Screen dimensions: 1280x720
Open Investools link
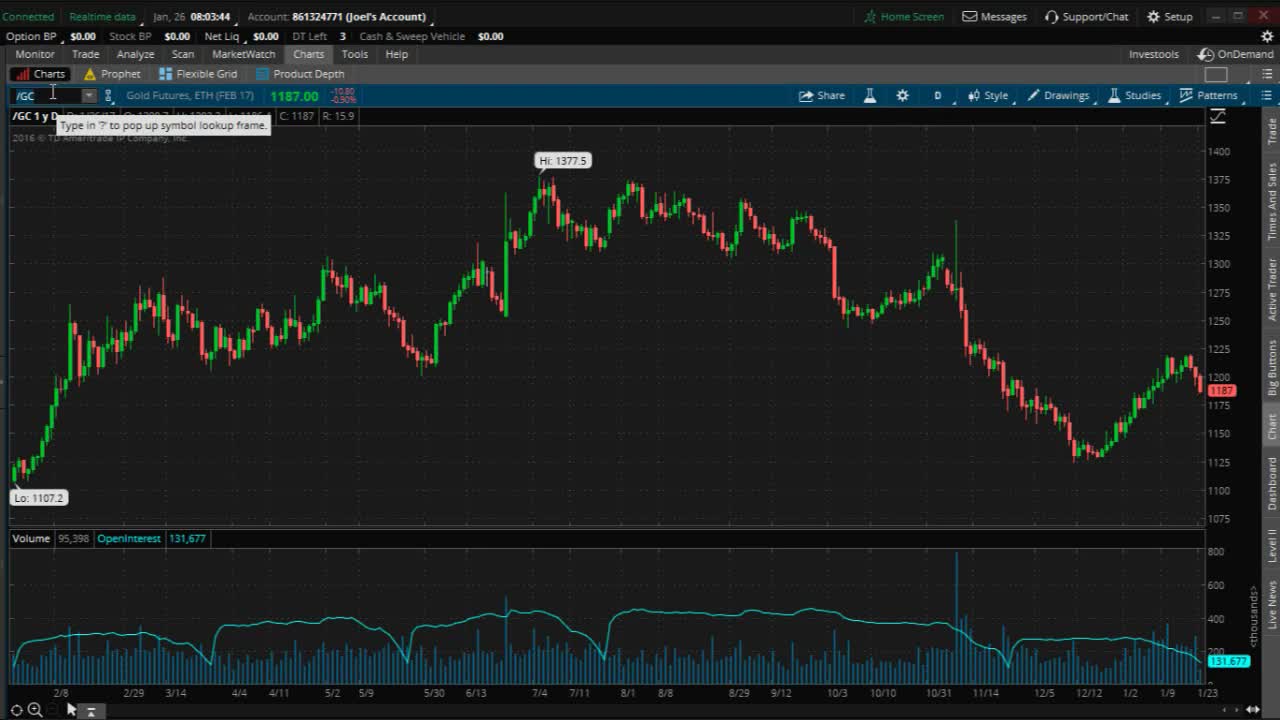[1154, 54]
